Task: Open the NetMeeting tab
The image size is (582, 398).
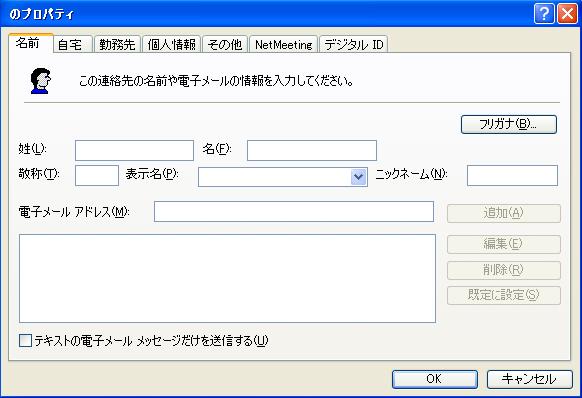Action: (284, 45)
